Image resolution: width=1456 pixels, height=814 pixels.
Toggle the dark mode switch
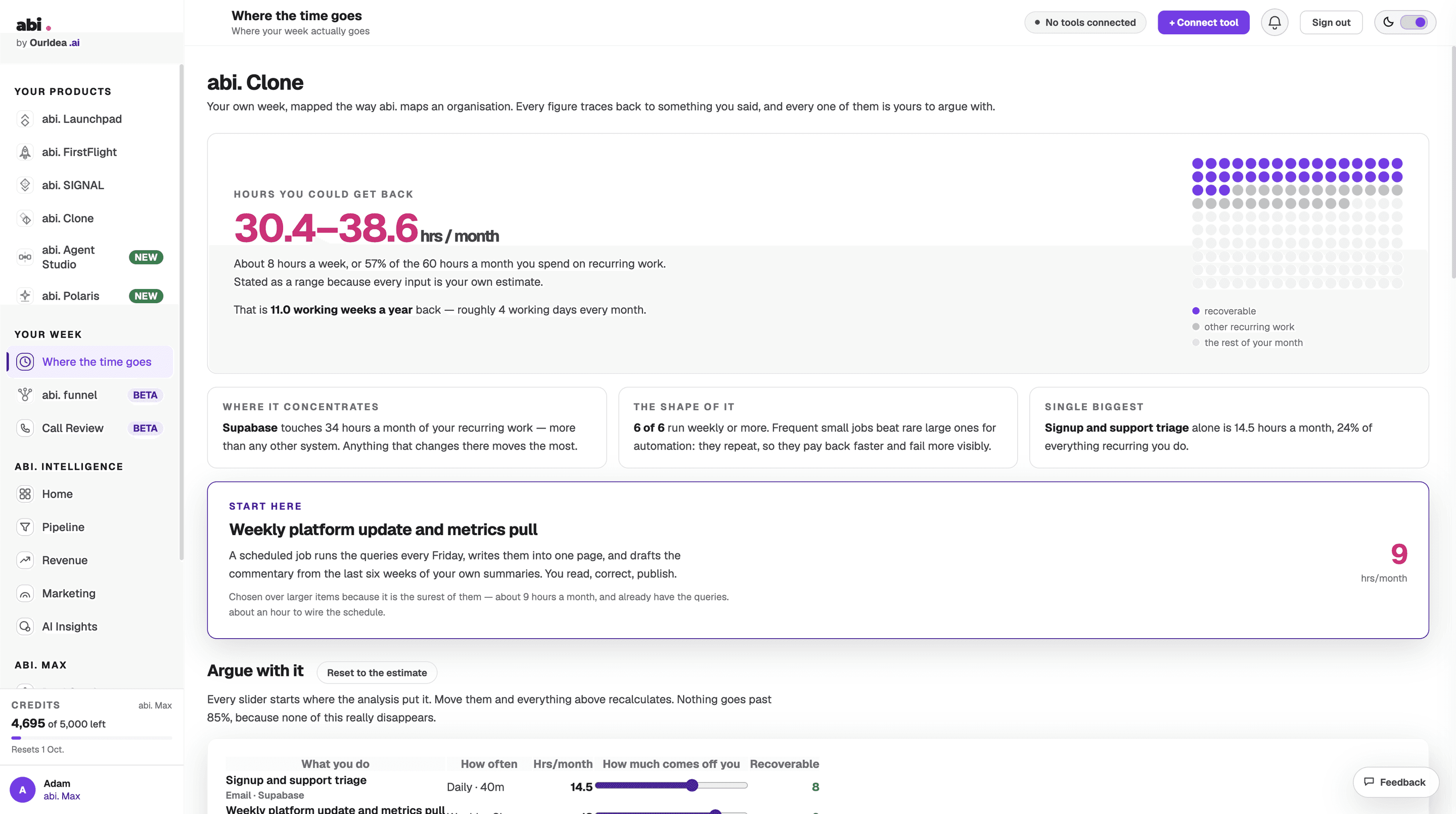[x=1414, y=23]
